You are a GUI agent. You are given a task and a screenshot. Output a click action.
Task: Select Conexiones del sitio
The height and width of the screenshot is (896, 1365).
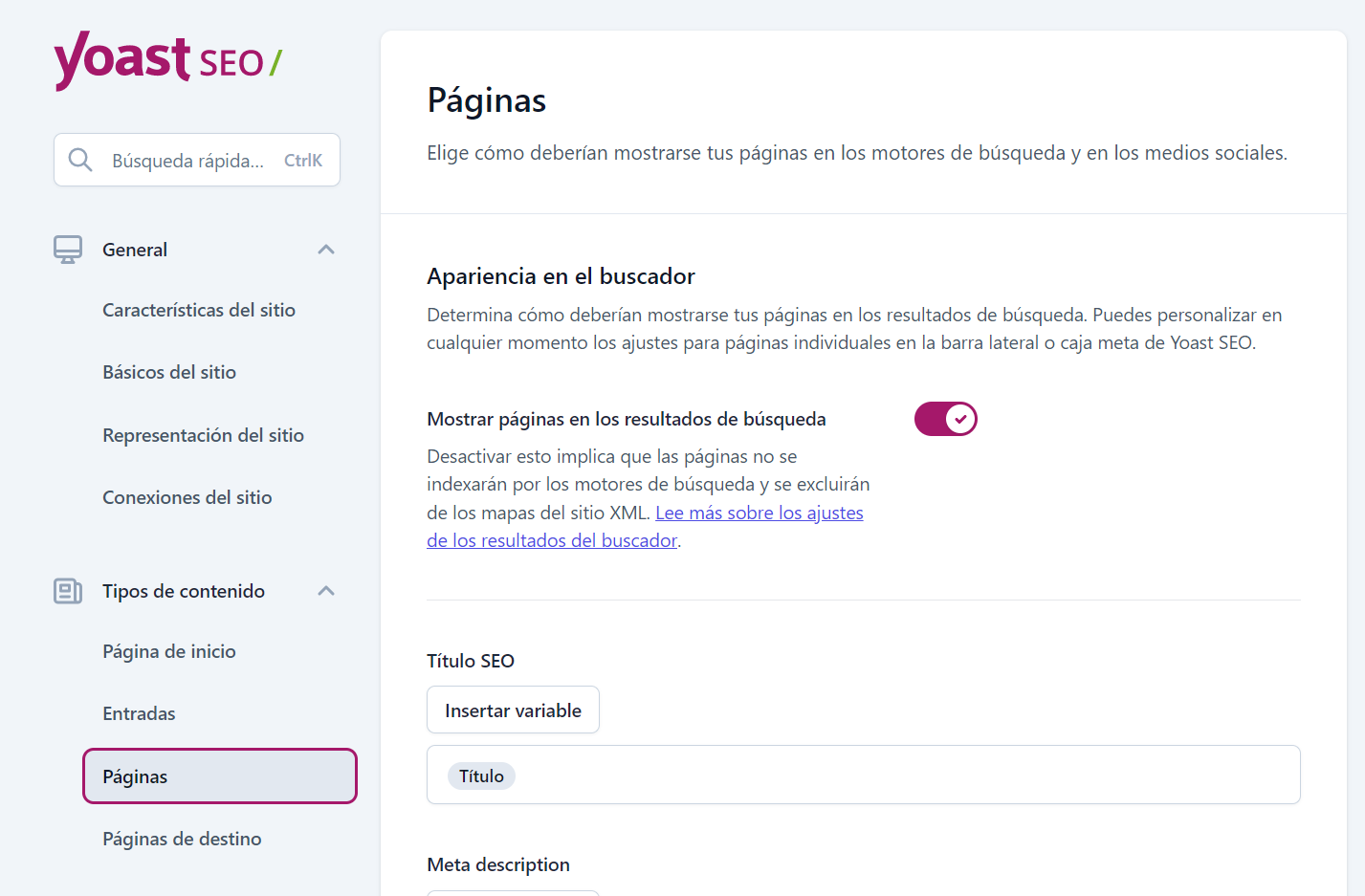pos(187,497)
